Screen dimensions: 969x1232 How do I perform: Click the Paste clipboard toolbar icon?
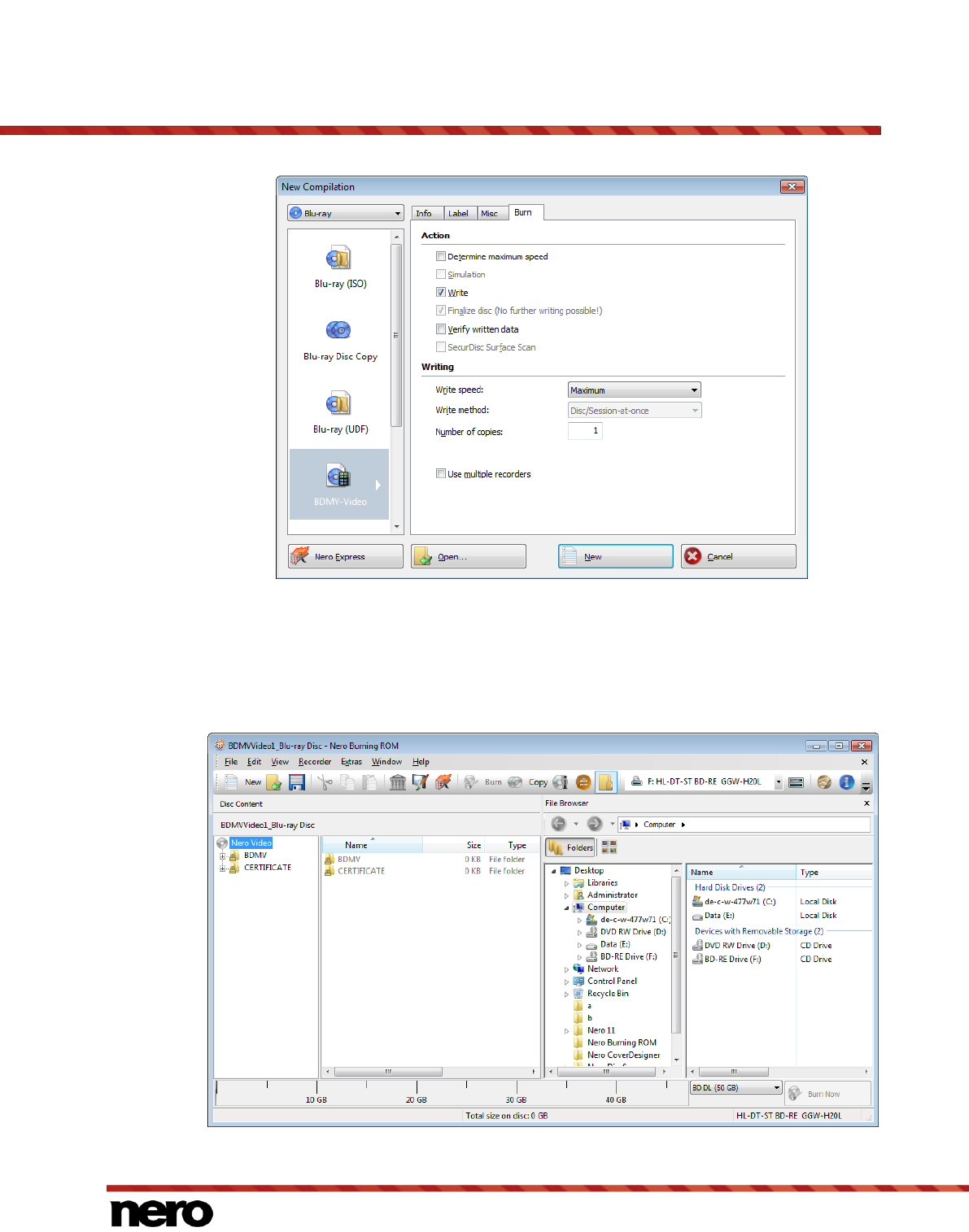(369, 782)
